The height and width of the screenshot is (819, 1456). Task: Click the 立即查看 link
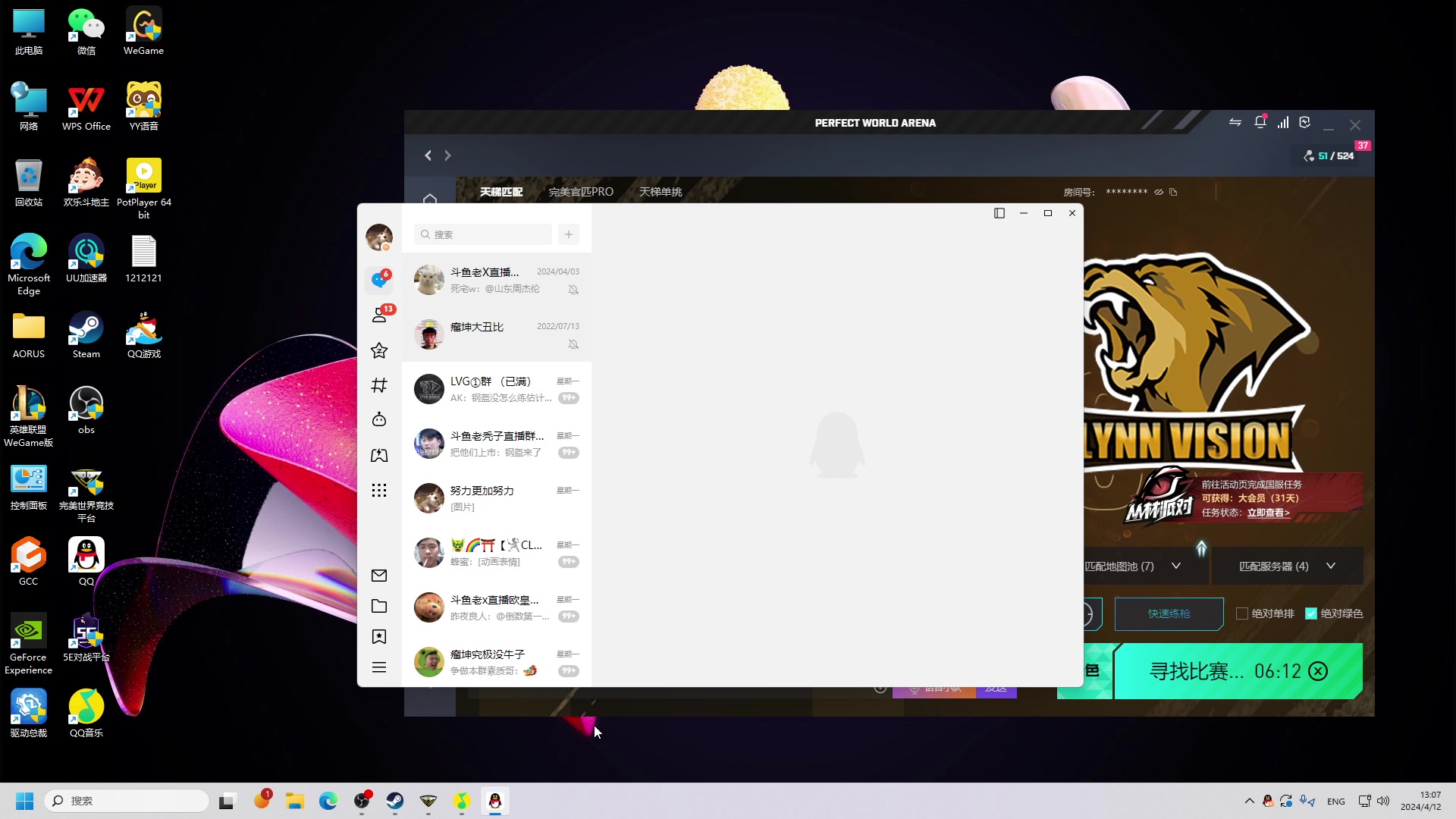(x=1268, y=513)
